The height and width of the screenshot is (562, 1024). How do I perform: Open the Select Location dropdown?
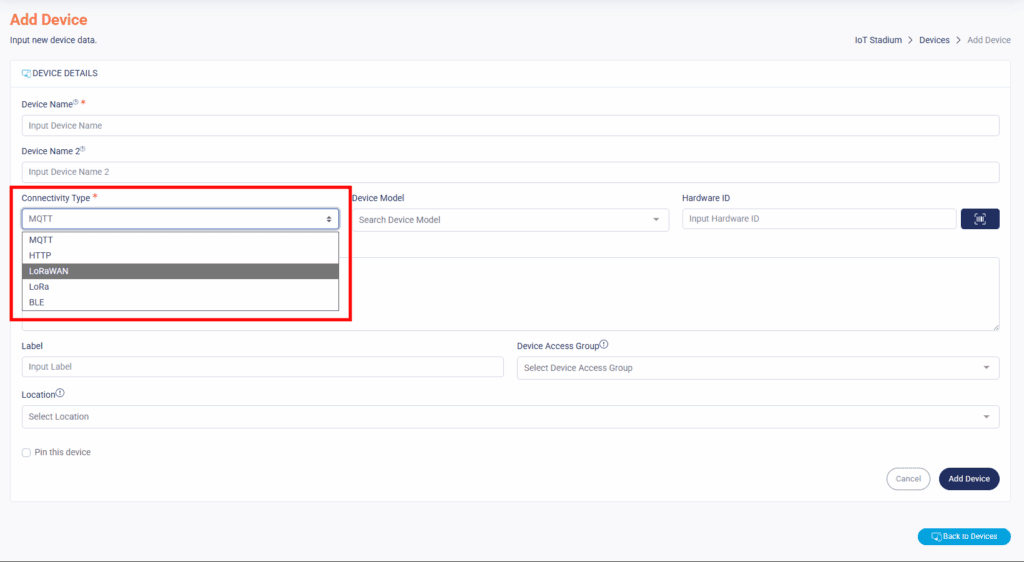510,416
